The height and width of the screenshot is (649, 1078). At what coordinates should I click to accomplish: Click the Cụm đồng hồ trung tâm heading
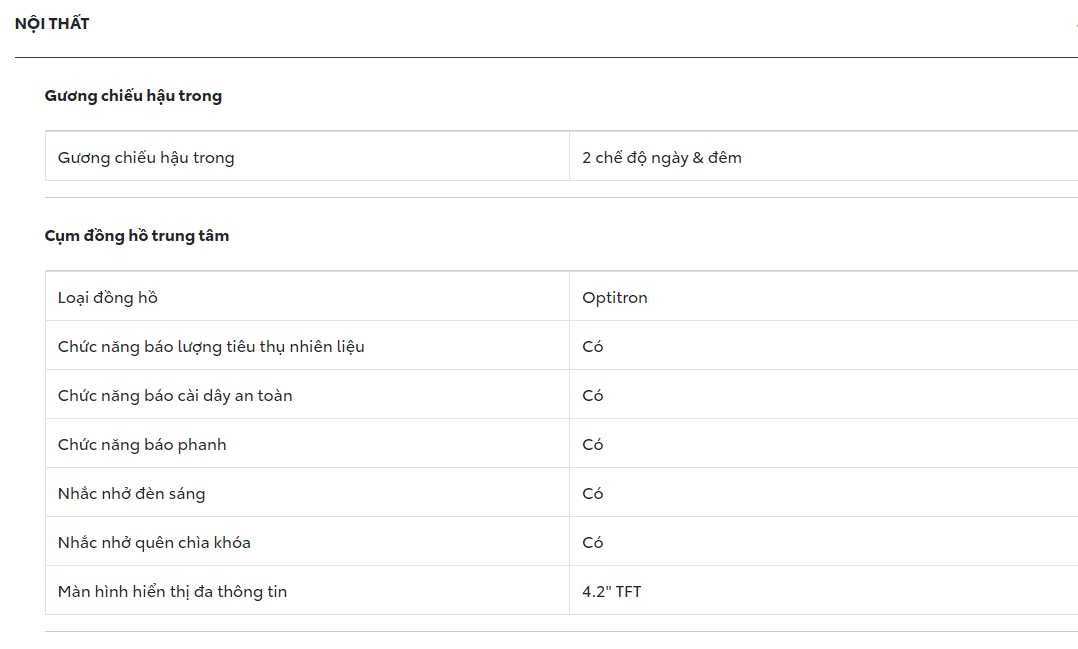(137, 236)
